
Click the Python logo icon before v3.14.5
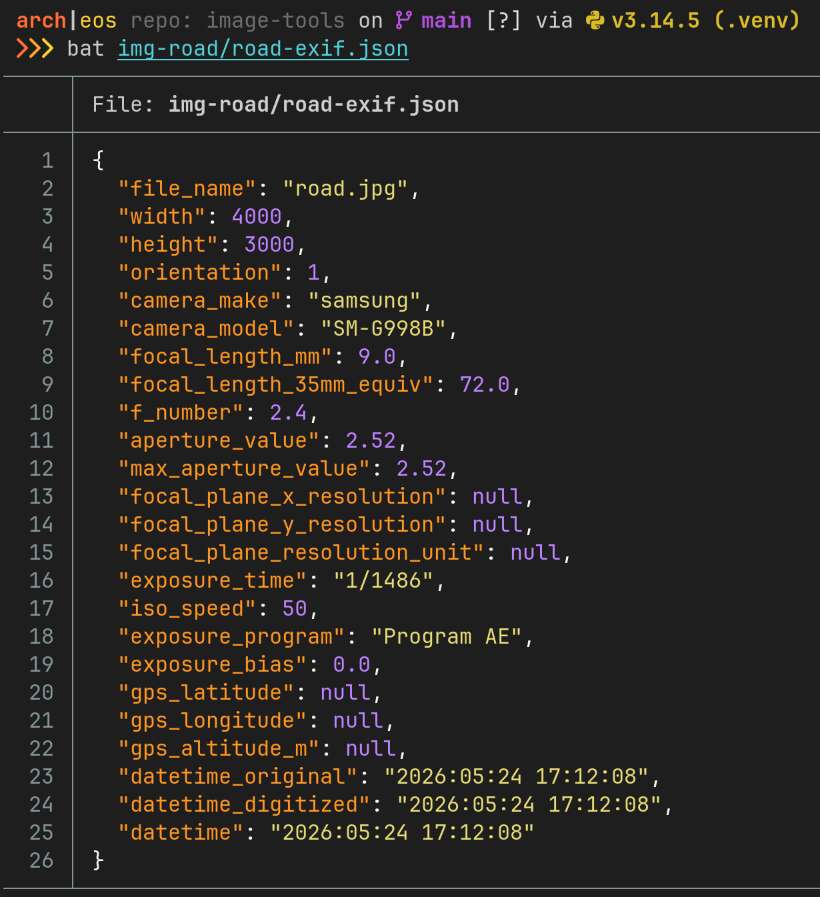coord(595,21)
